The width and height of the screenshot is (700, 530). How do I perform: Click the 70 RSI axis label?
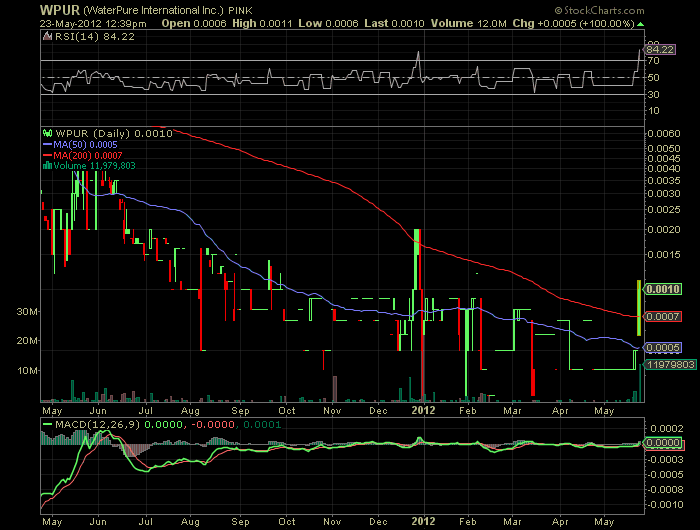pos(654,61)
